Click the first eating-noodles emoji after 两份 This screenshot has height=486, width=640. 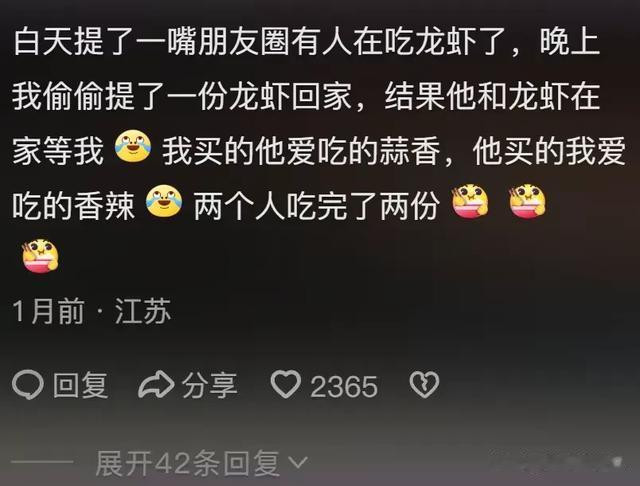[x=470, y=200]
